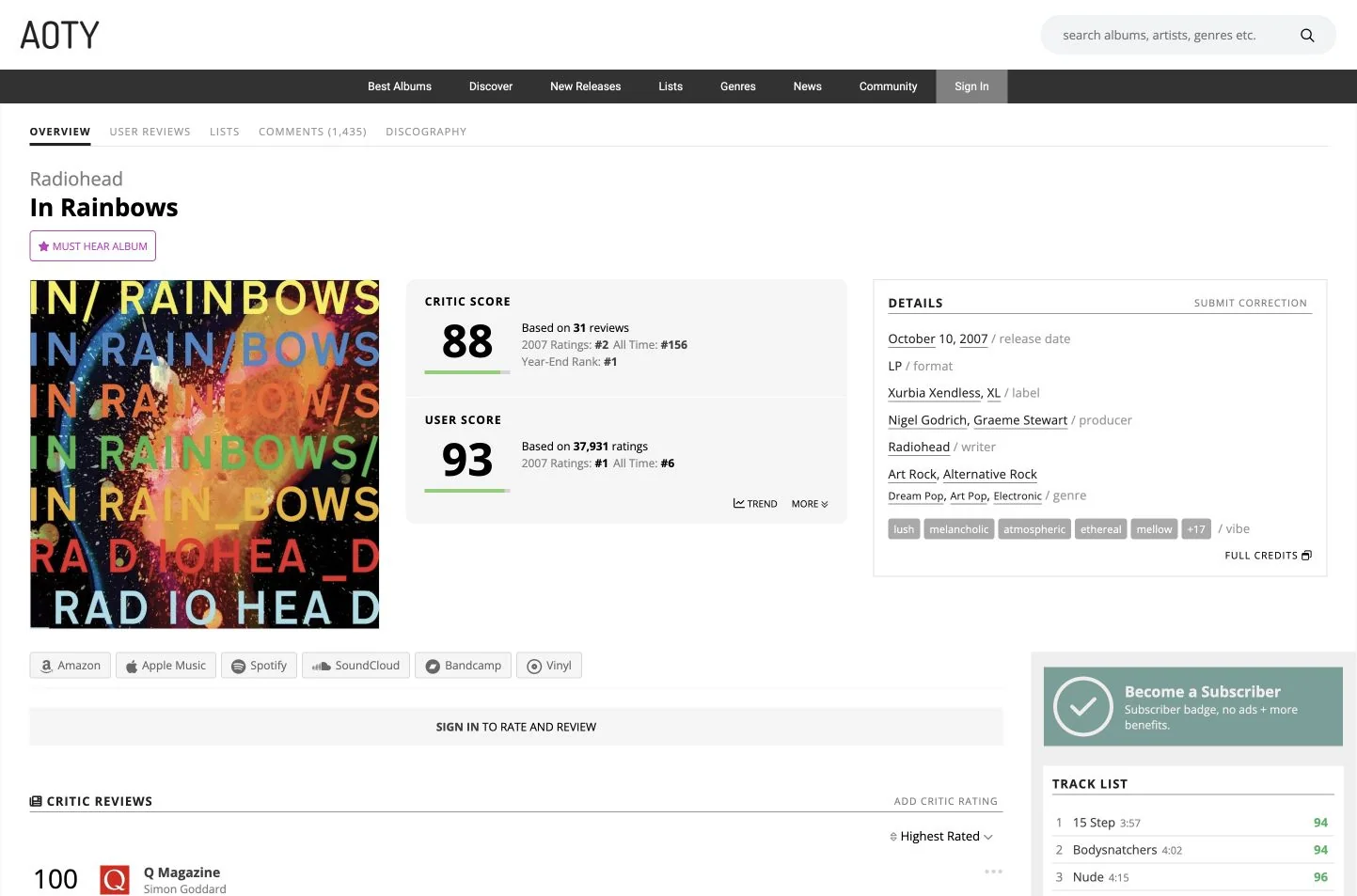This screenshot has width=1357, height=896.
Task: Click the In Rainbows album cover
Action: (x=204, y=454)
